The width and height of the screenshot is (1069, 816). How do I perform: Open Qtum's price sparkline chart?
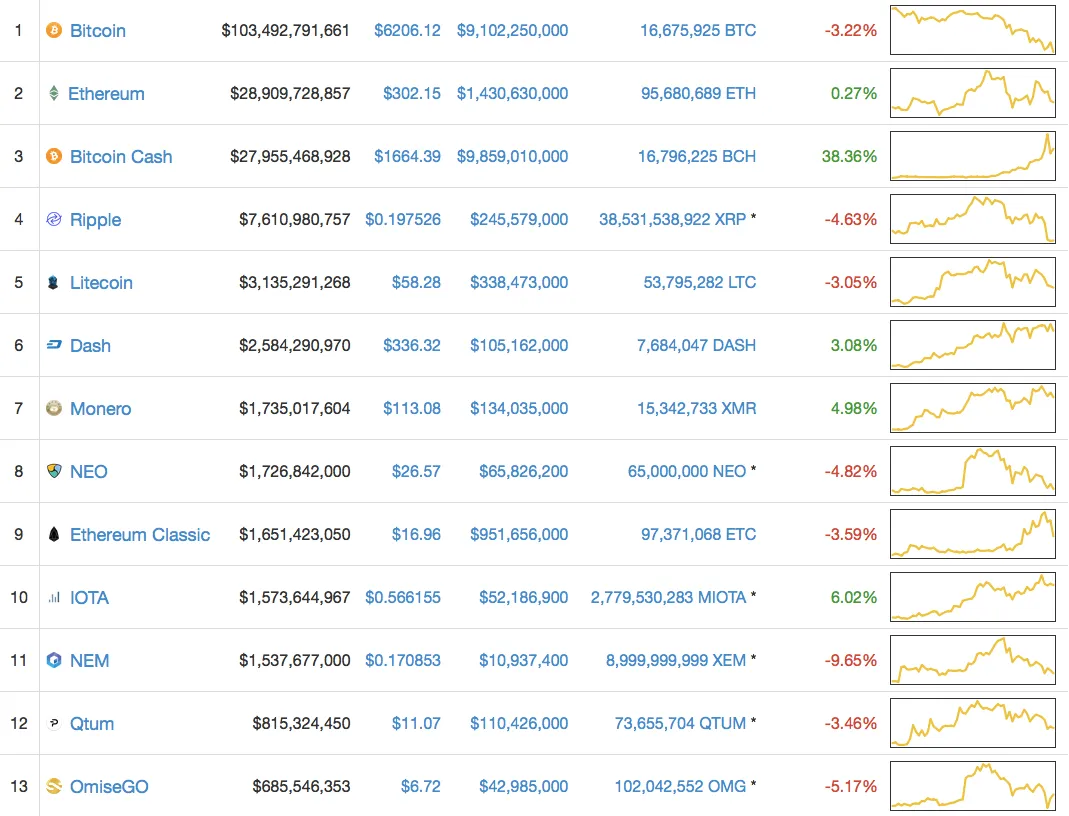(973, 723)
